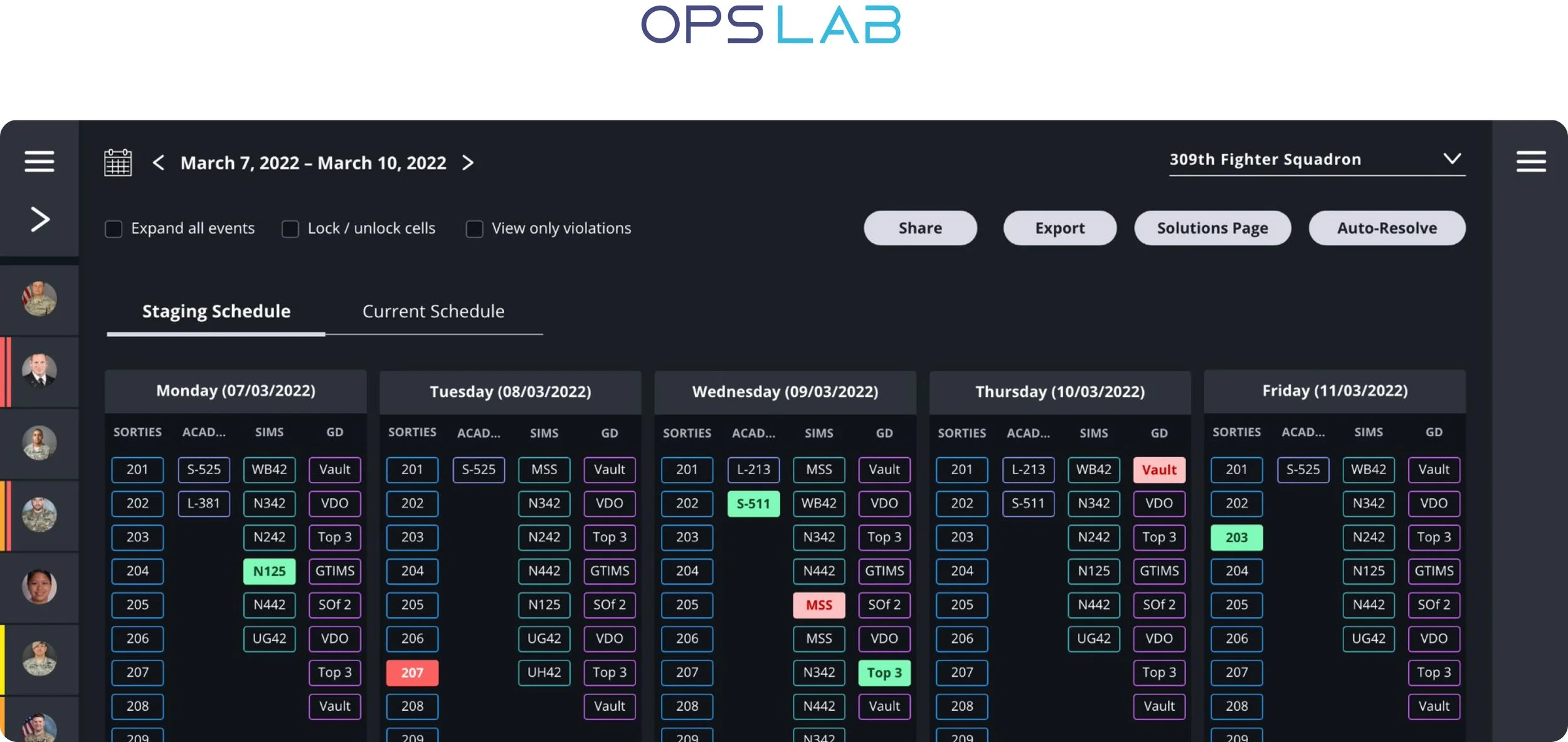This screenshot has width=1568, height=742.
Task: Click the Share button
Action: [920, 228]
